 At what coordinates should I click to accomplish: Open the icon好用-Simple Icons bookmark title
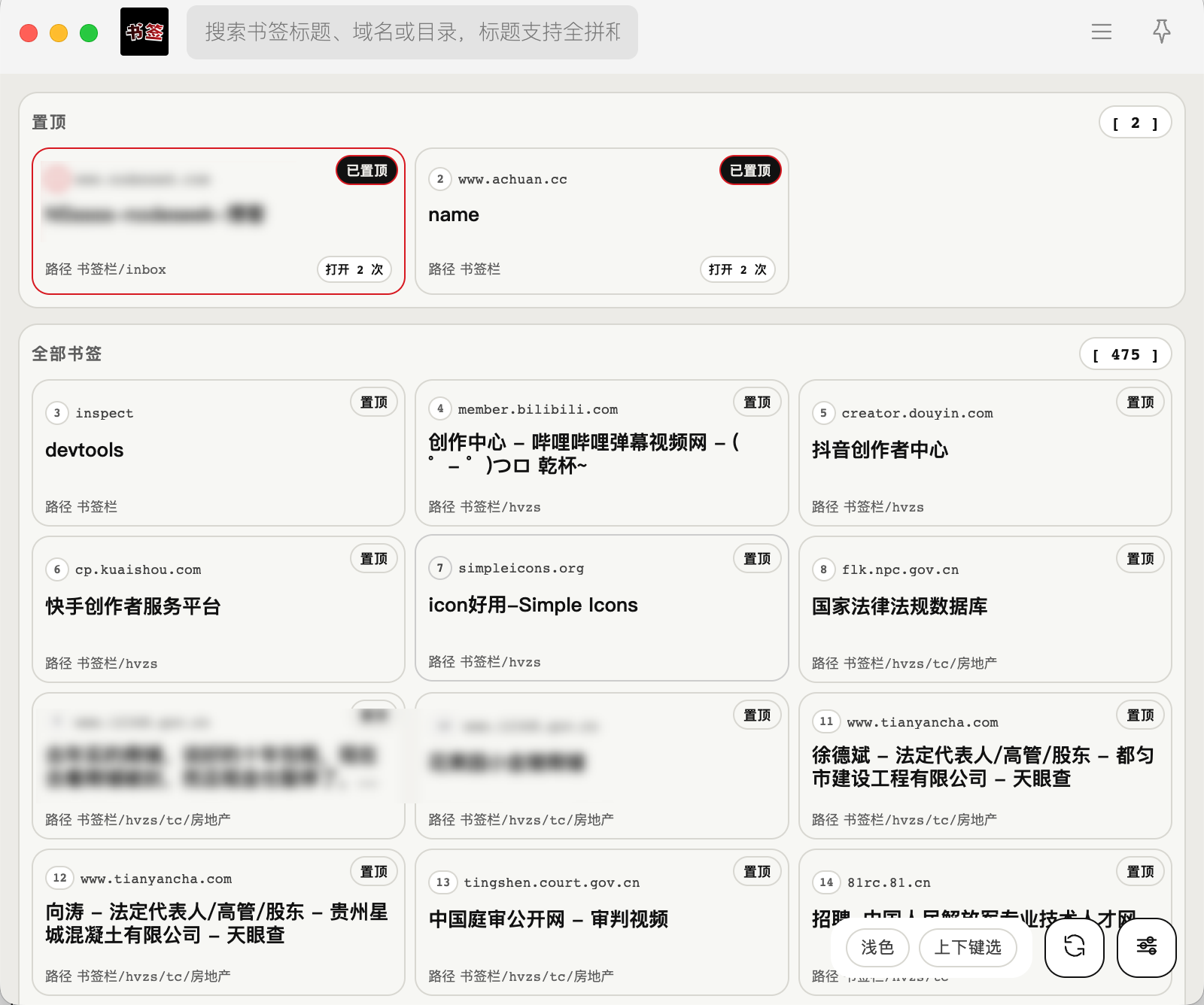point(533,605)
